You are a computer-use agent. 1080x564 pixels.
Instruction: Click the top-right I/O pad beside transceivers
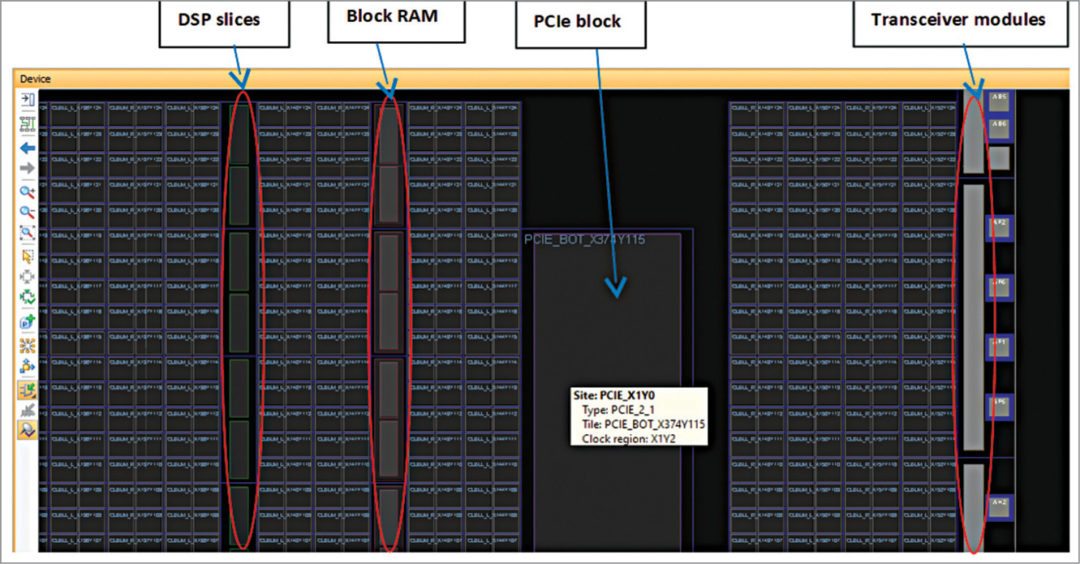click(998, 98)
